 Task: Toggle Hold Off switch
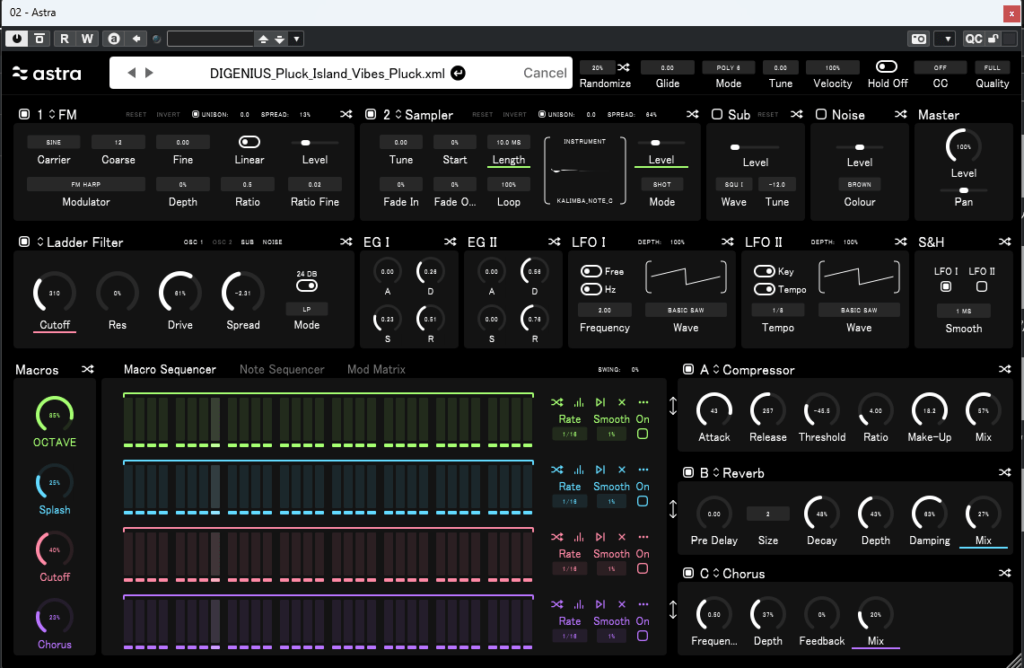tap(886, 67)
